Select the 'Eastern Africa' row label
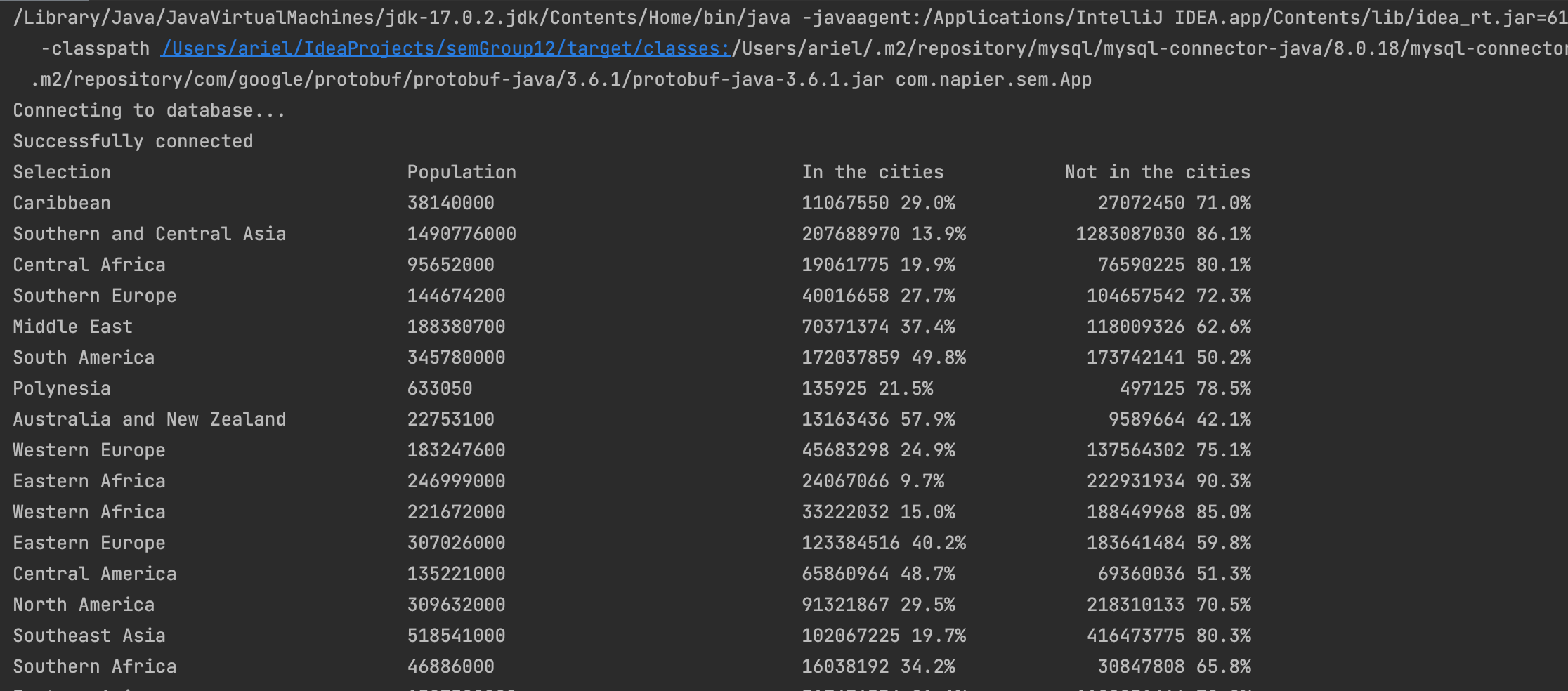This screenshot has width=1568, height=691. coord(89,481)
